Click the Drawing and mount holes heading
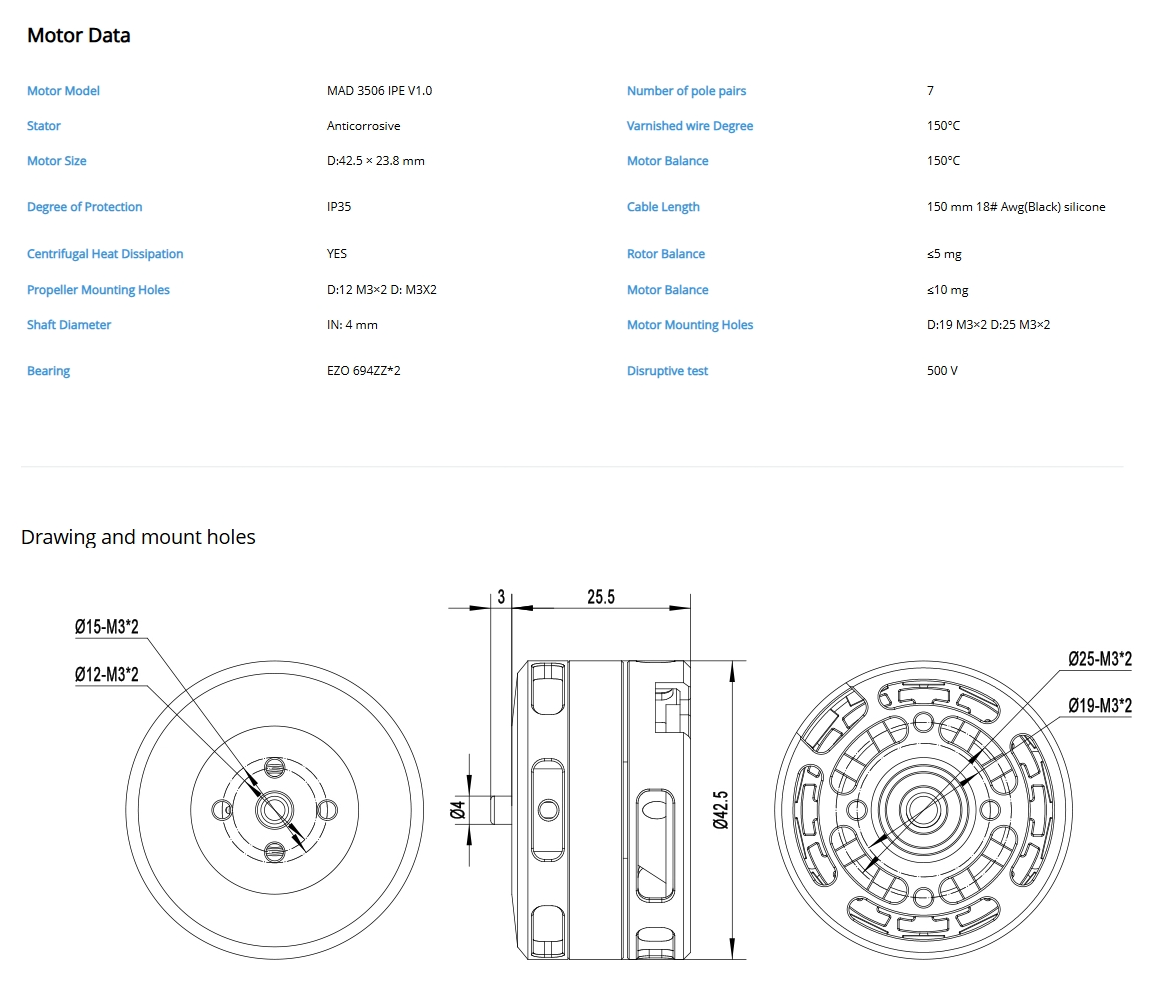Viewport: 1169px width, 1000px height. pos(138,537)
